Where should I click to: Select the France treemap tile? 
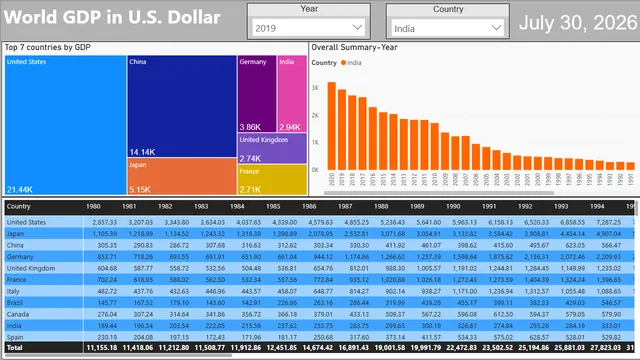272,180
